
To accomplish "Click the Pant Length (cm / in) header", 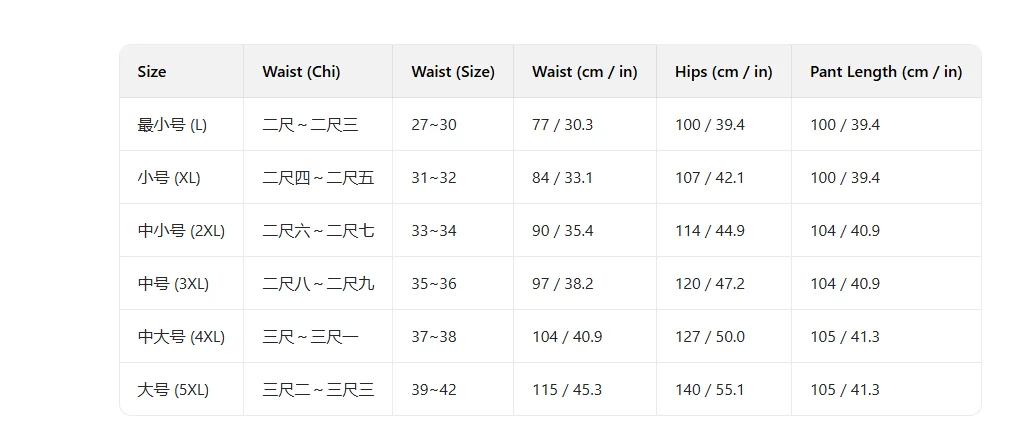I will coord(886,72).
